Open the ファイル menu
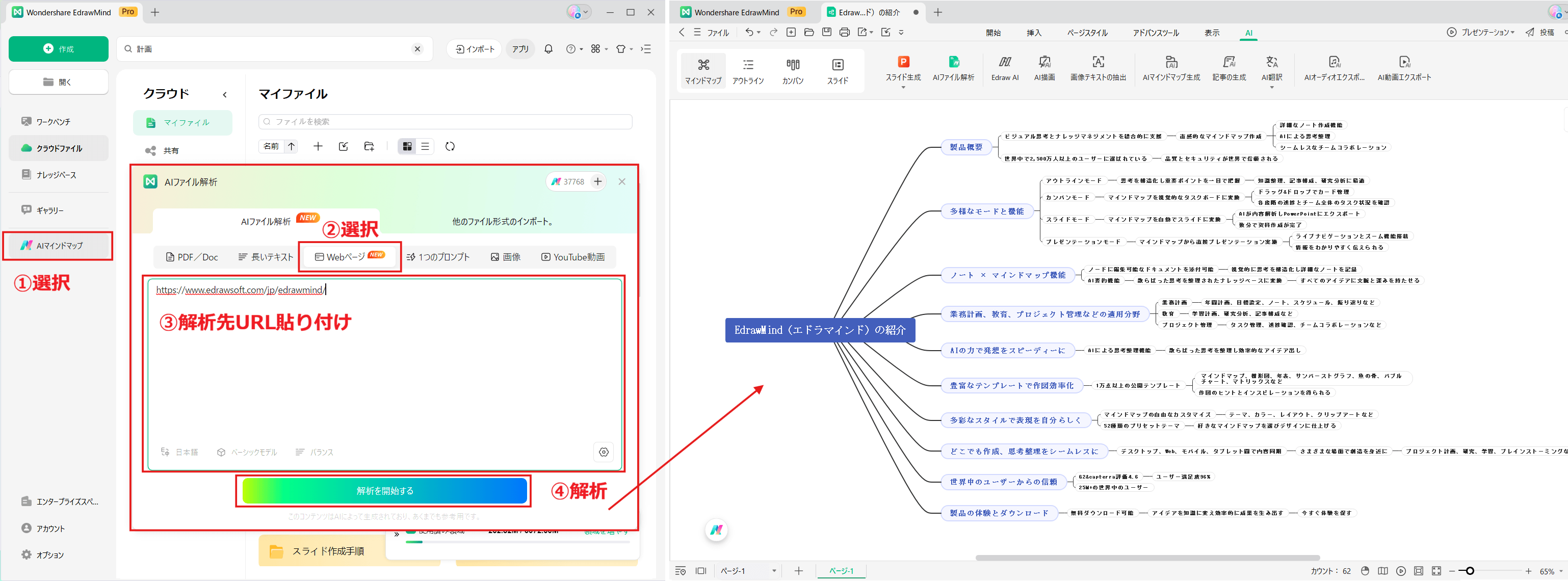Screen dimensions: 1568x581 pos(717,32)
